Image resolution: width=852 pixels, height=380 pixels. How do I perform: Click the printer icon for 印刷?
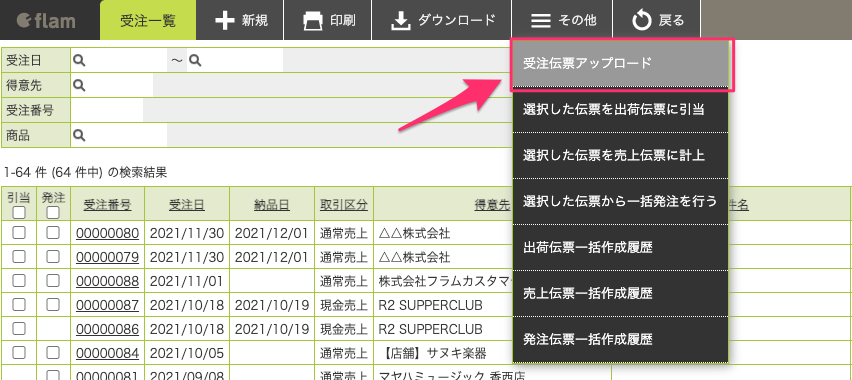(x=312, y=21)
